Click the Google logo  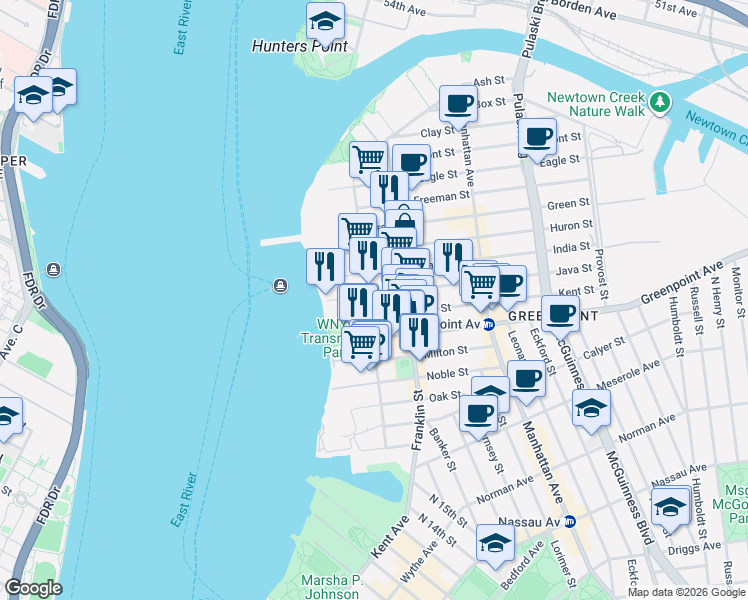(x=33, y=588)
